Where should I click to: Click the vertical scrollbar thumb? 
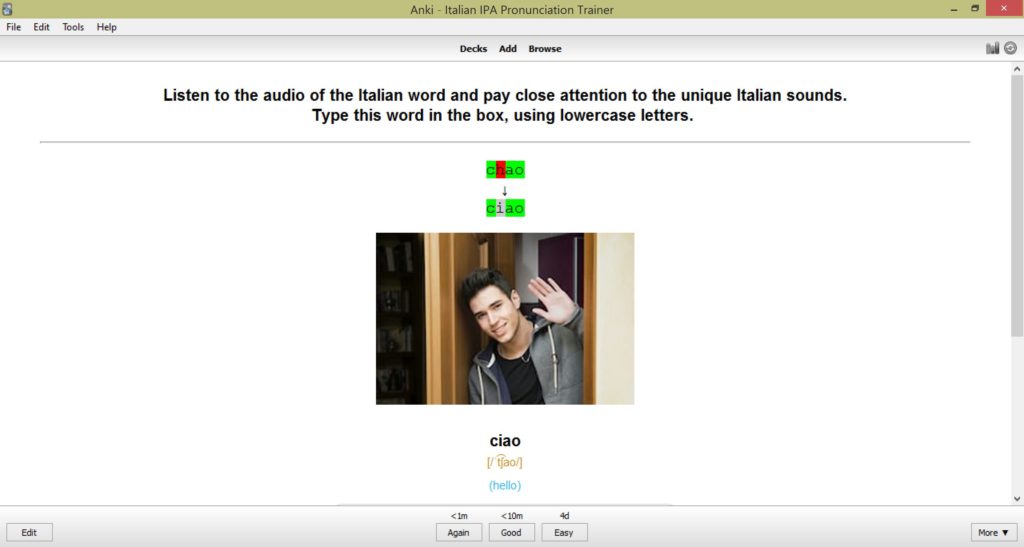[x=1017, y=206]
